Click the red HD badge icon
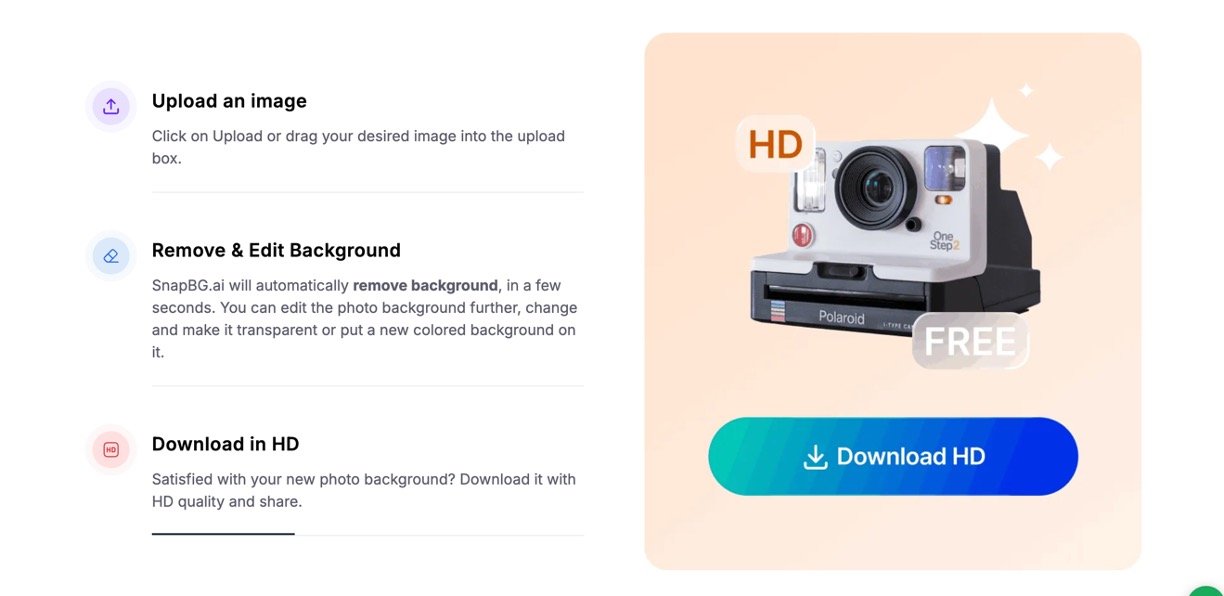The width and height of the screenshot is (1224, 596). pos(111,450)
